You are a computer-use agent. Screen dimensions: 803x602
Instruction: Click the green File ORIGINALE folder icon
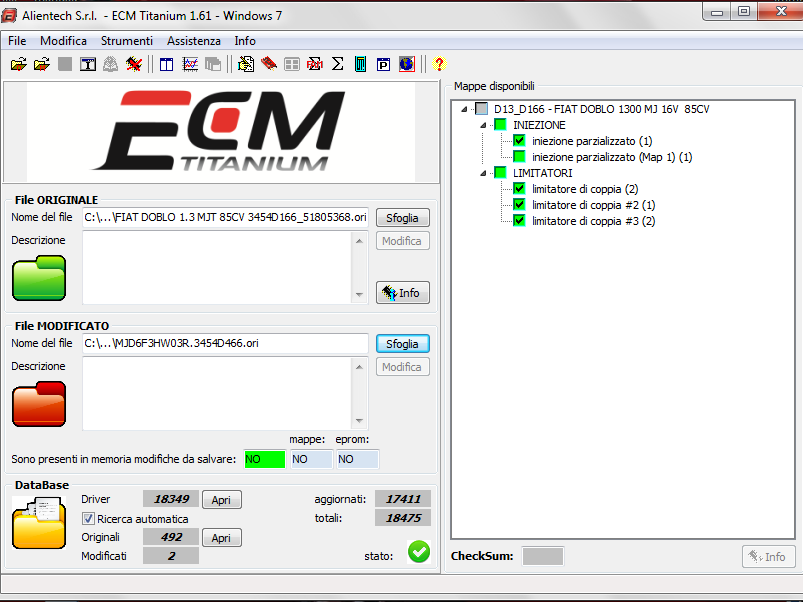click(x=39, y=278)
